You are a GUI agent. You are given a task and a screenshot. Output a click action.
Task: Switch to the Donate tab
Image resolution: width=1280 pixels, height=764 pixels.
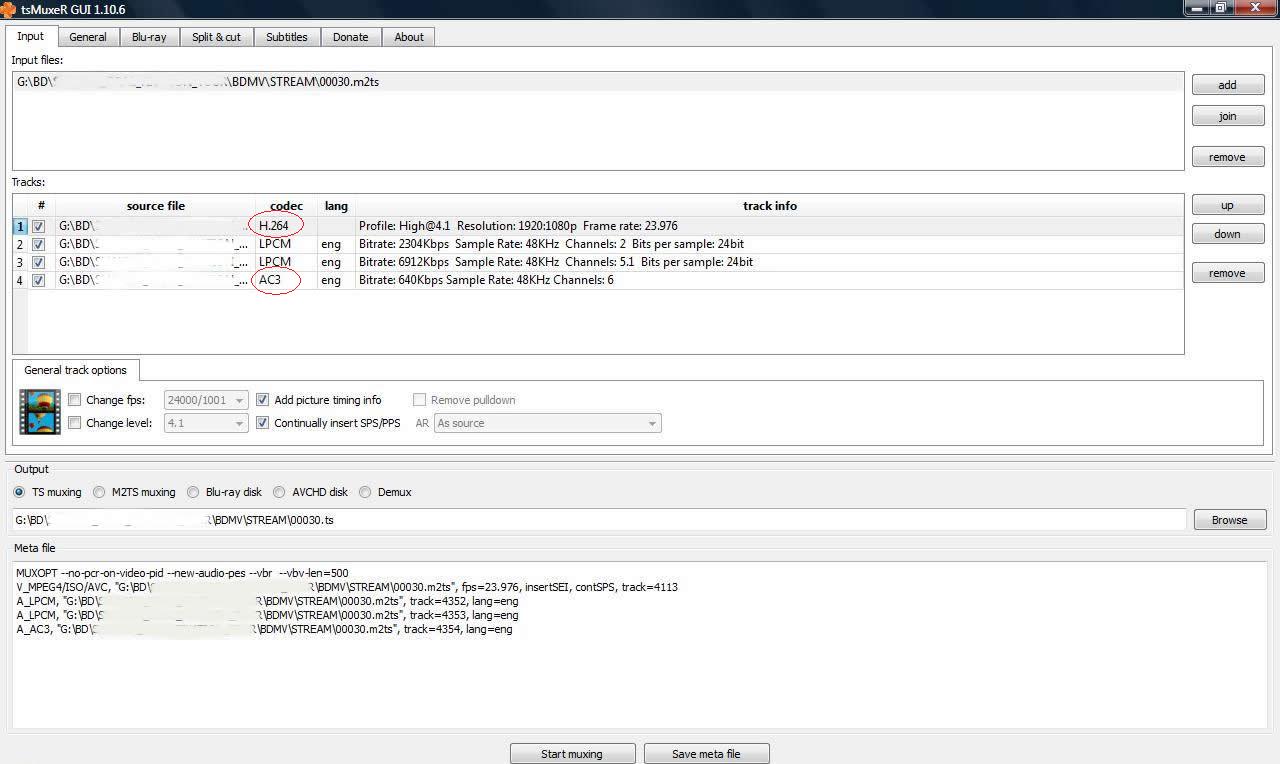pos(350,37)
